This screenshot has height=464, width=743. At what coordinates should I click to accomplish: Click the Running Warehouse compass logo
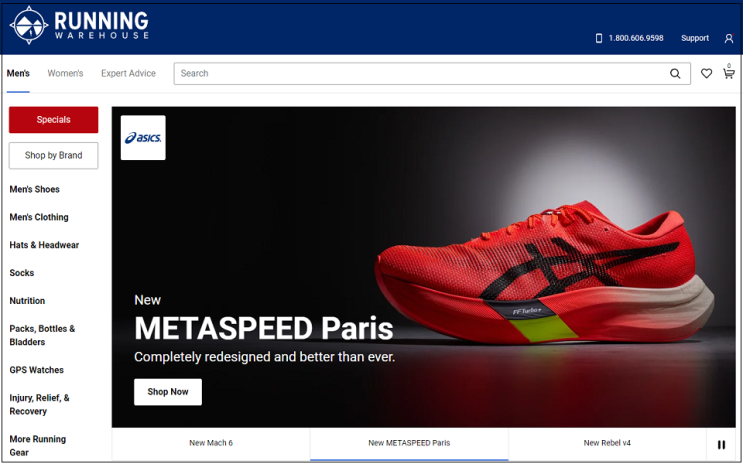29,25
